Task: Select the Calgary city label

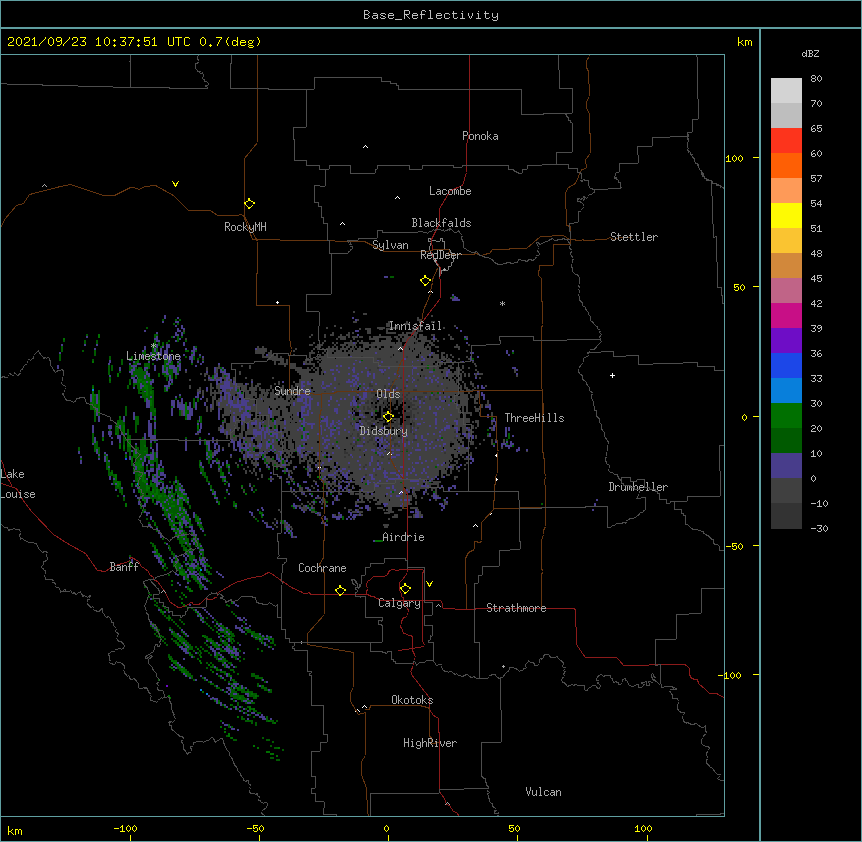Action: click(399, 603)
